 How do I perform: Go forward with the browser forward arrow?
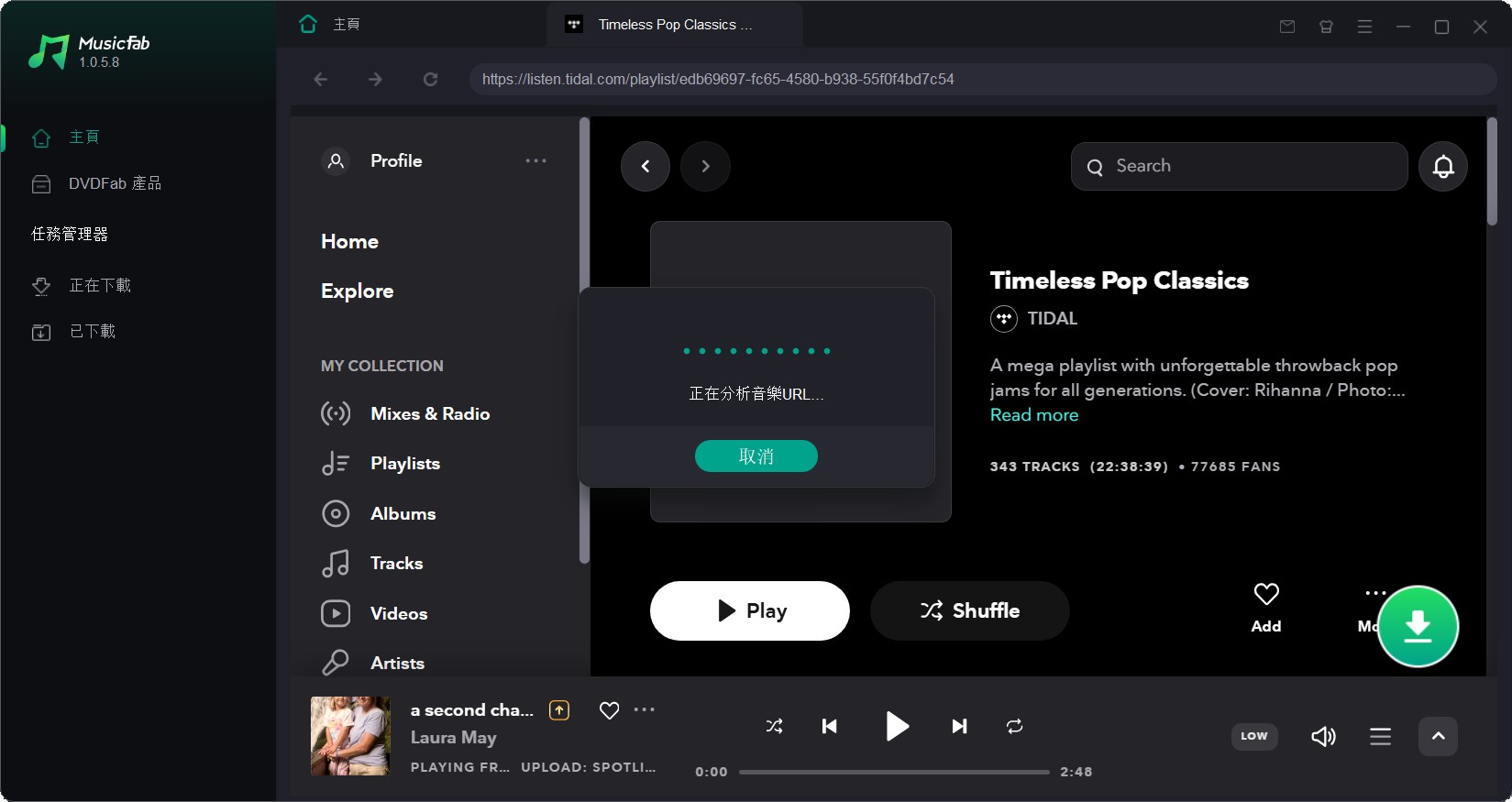375,80
